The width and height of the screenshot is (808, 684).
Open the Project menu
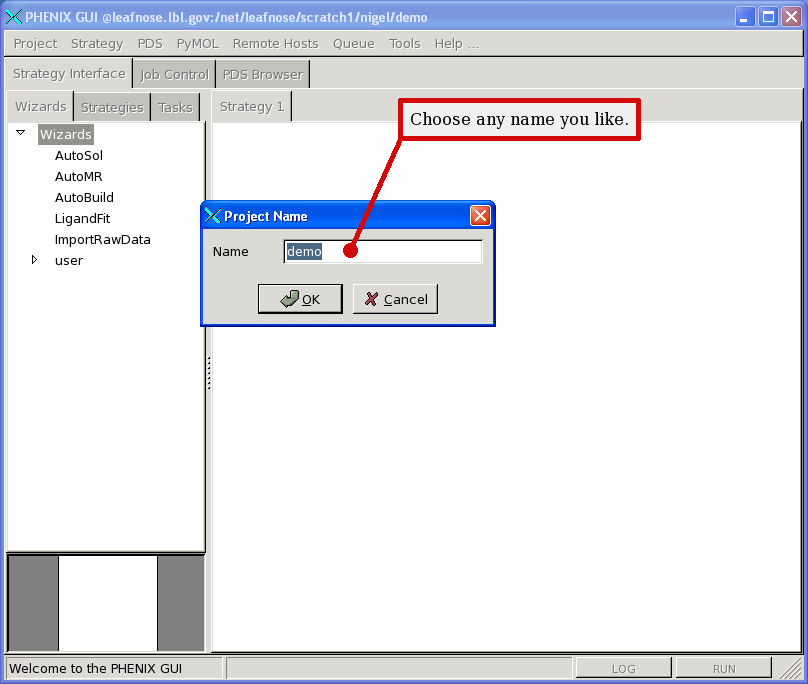click(x=35, y=44)
